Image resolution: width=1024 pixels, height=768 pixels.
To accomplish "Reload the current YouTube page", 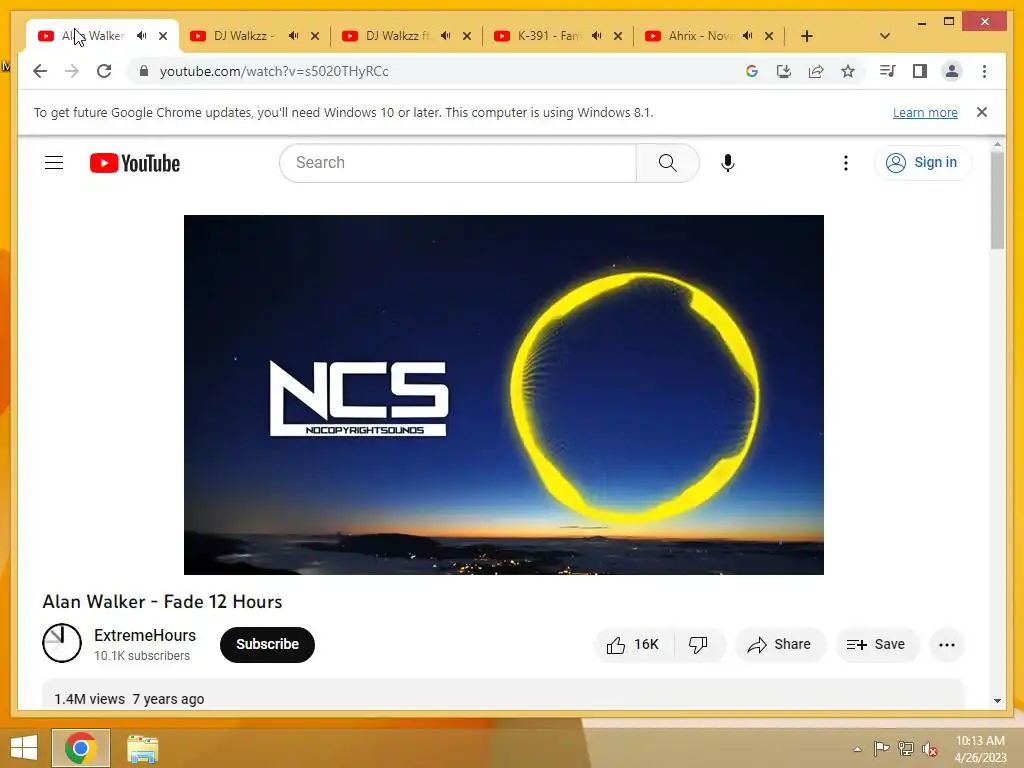I will pos(104,71).
